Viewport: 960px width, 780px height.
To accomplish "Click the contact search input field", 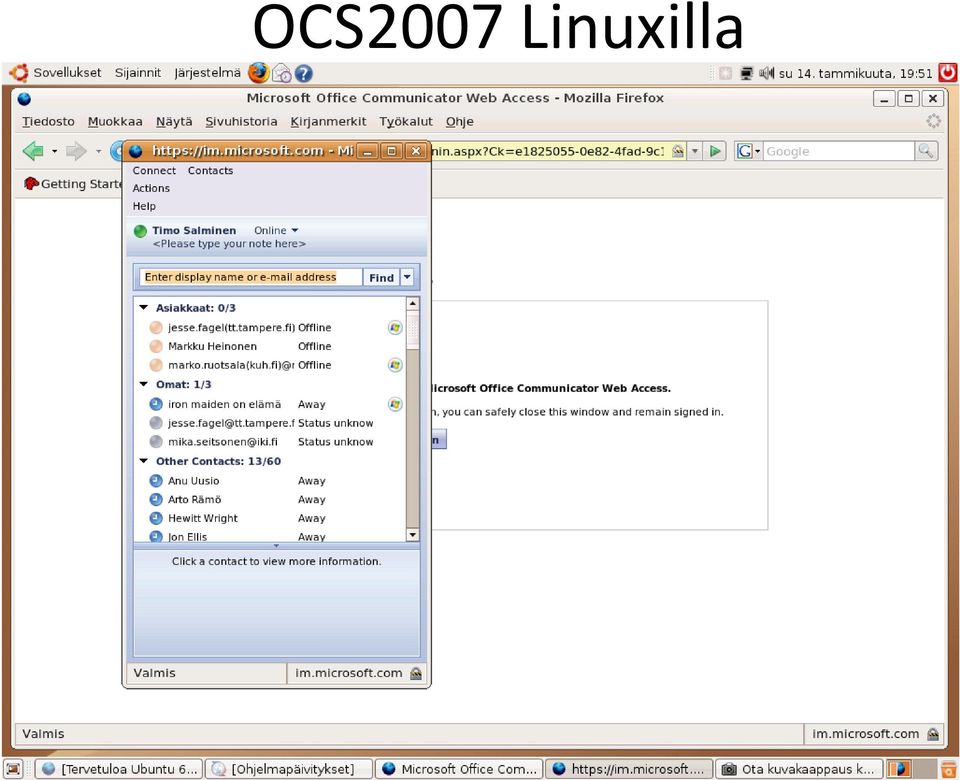I will [x=251, y=277].
